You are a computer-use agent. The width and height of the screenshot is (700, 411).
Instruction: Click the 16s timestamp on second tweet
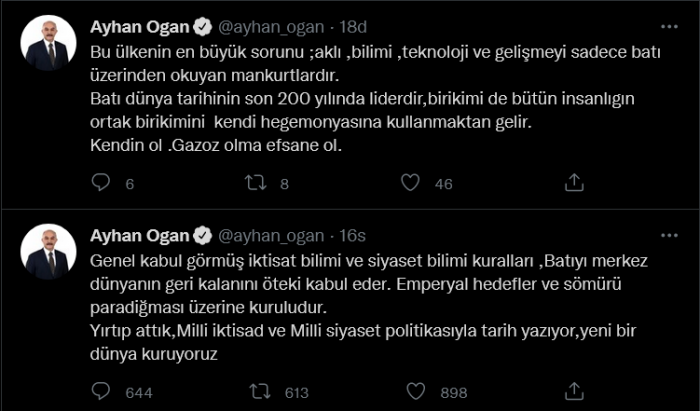351,236
